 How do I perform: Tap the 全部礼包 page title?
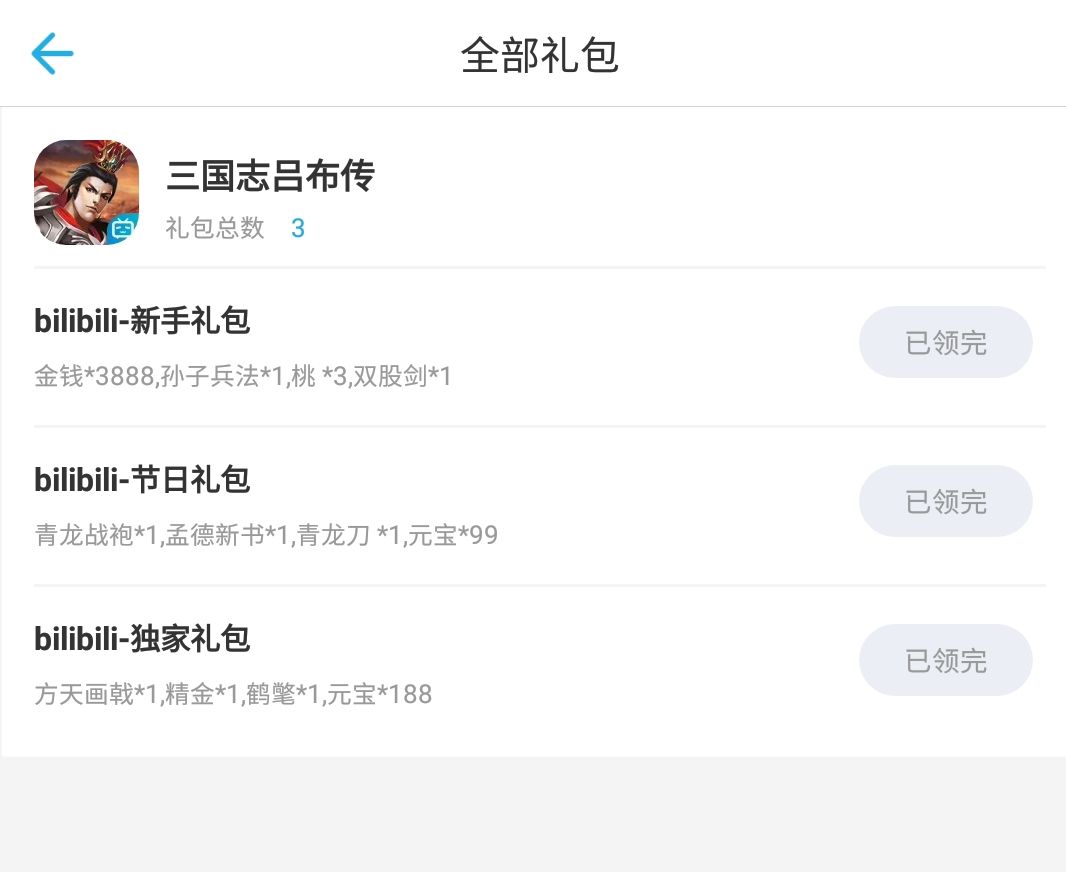[x=540, y=55]
